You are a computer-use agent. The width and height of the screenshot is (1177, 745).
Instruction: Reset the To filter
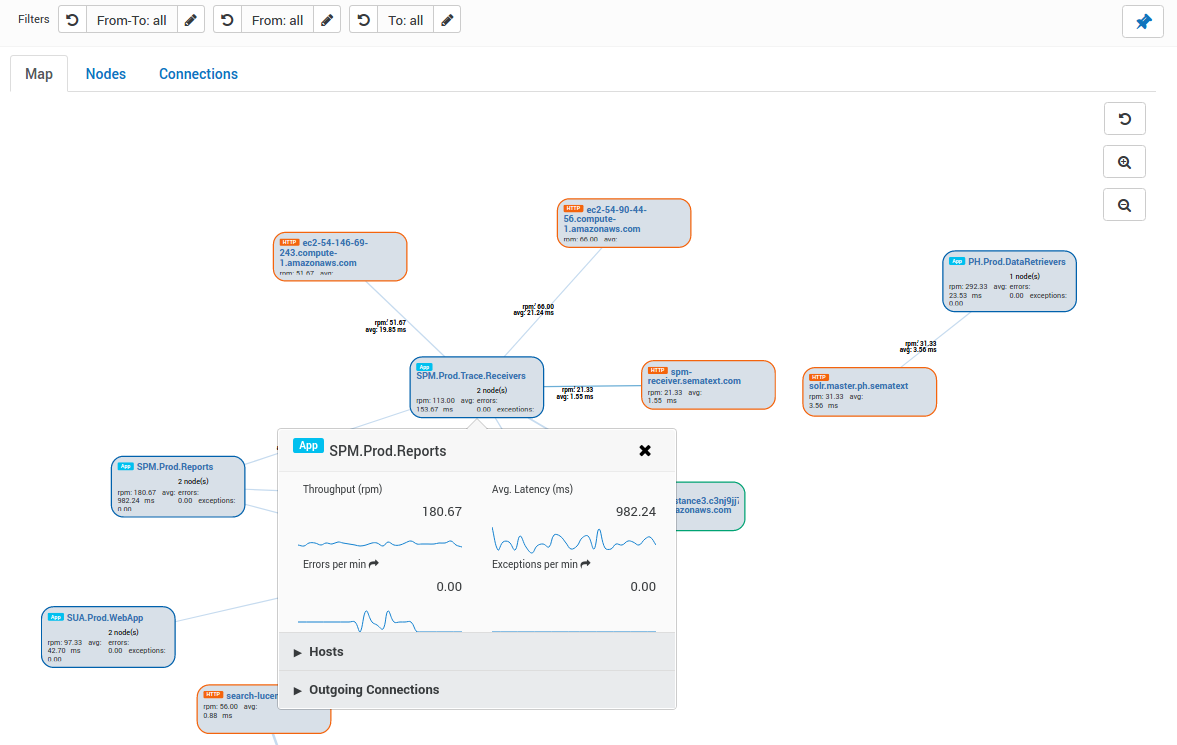pyautogui.click(x=363, y=20)
